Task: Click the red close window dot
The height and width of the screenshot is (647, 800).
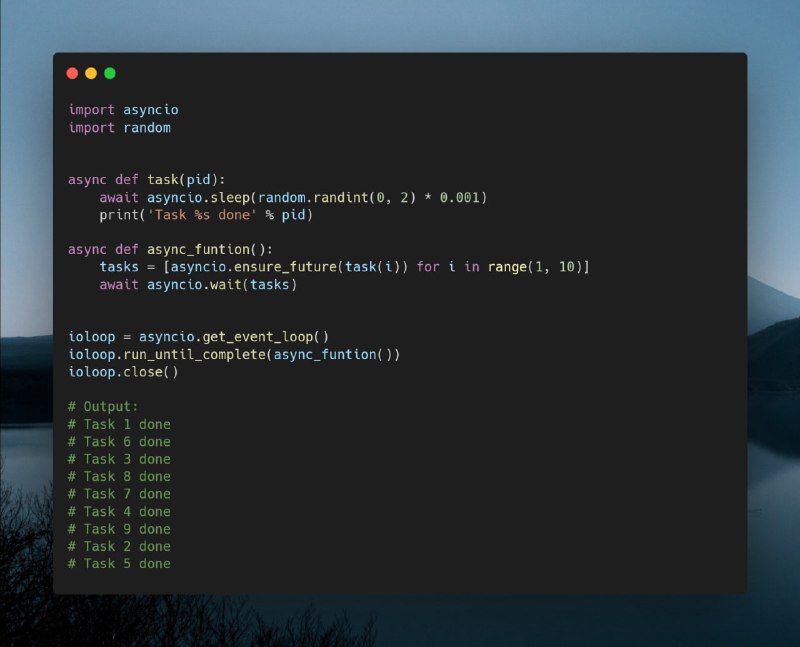Action: [x=72, y=73]
